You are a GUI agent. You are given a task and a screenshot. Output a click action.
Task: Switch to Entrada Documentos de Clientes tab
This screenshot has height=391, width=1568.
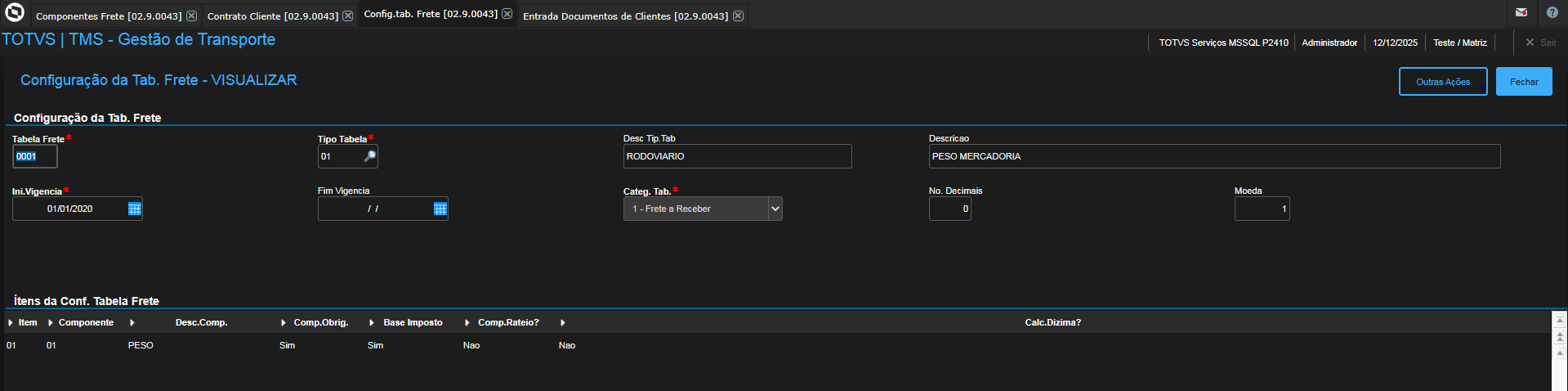625,16
